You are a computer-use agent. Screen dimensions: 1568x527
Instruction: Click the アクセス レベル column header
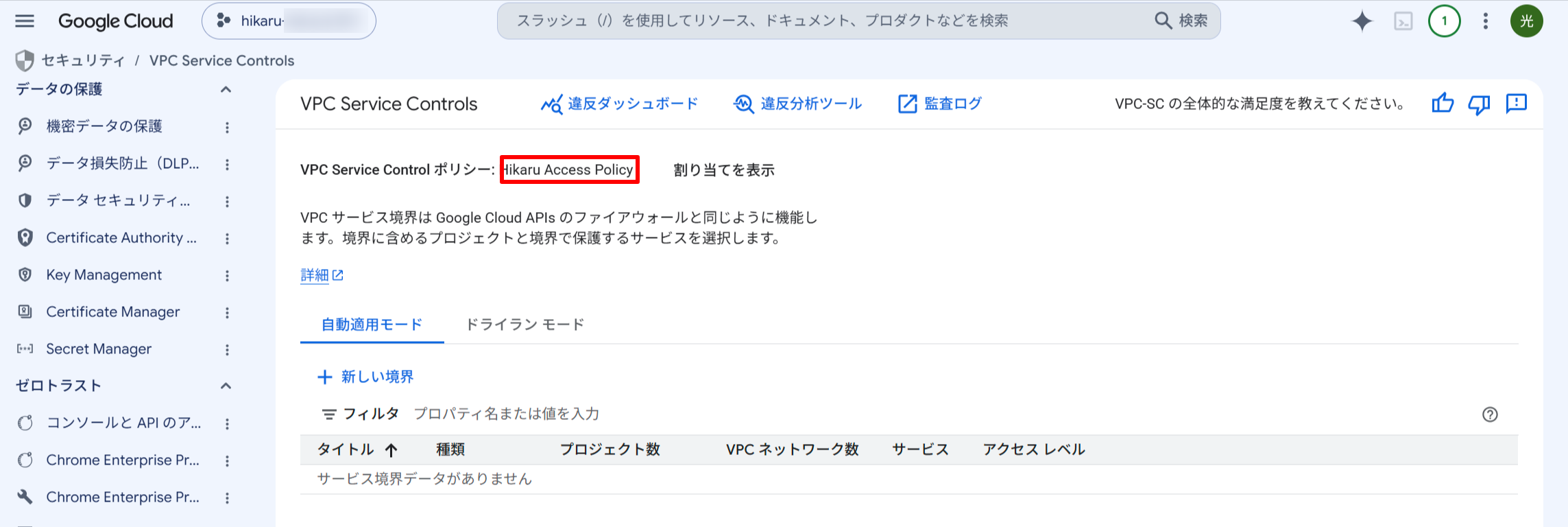coord(1034,449)
